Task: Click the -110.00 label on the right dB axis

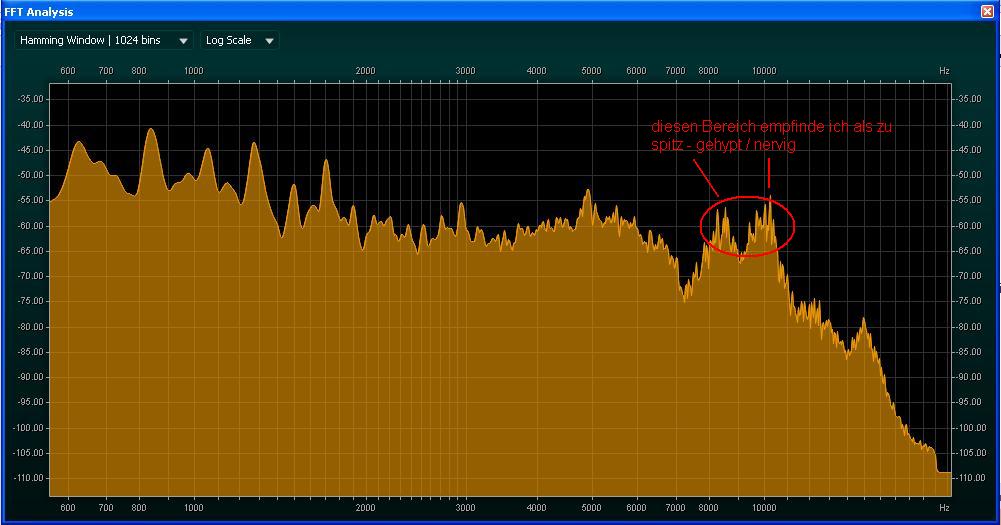Action: pyautogui.click(x=972, y=478)
